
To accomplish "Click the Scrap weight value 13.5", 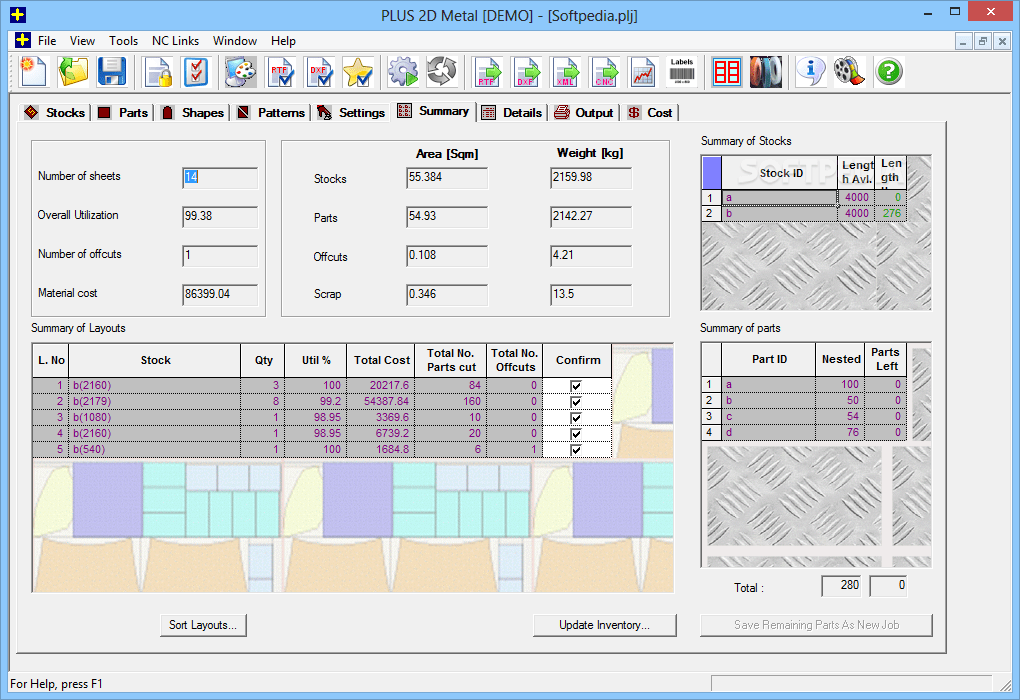I will pyautogui.click(x=591, y=295).
